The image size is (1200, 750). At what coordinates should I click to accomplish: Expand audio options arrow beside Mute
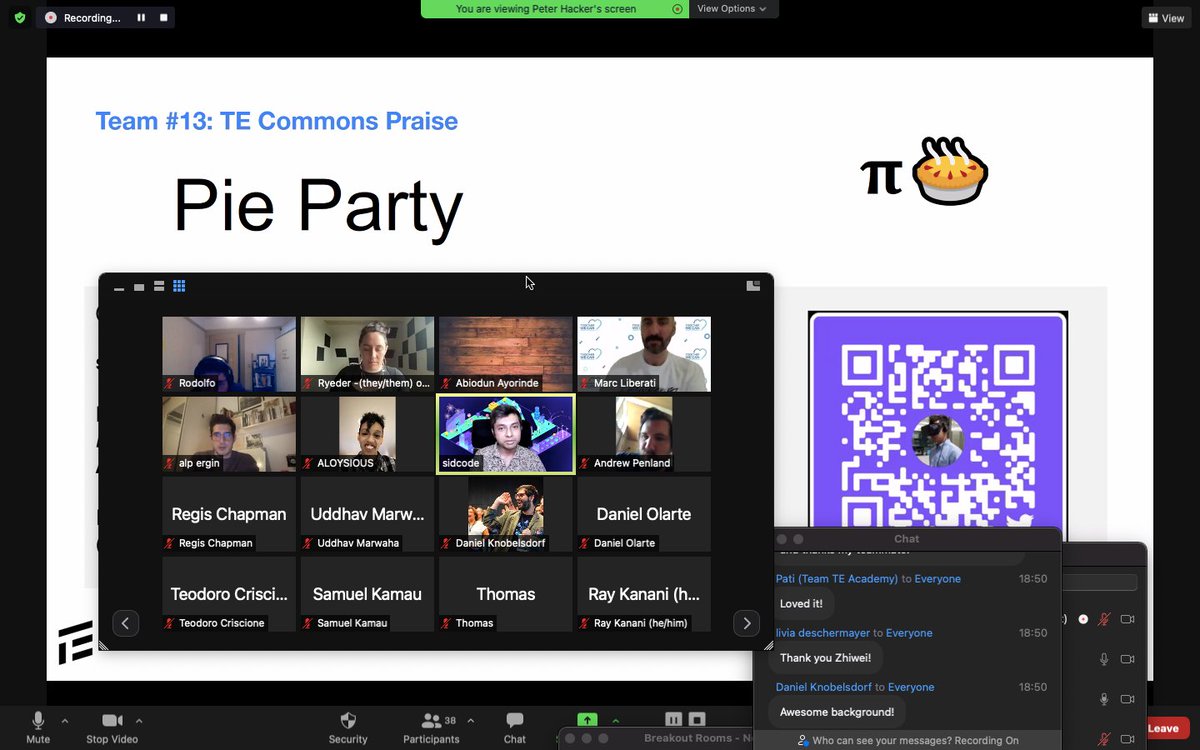tap(65, 720)
